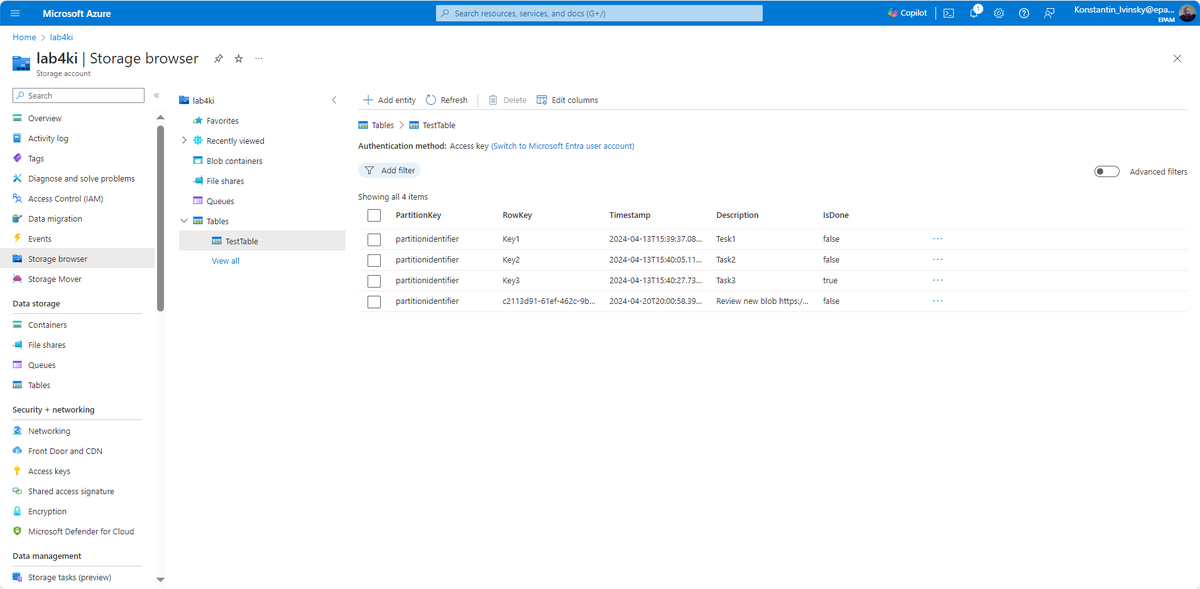Click the sidebar Search box
The height and width of the screenshot is (589, 1200).
tap(78, 95)
